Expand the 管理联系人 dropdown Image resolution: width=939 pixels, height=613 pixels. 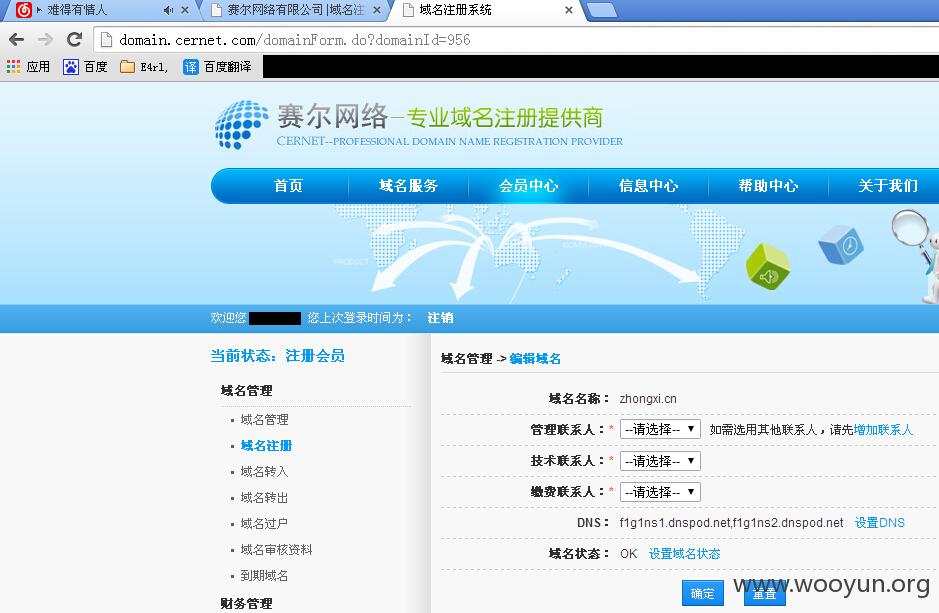coord(660,429)
